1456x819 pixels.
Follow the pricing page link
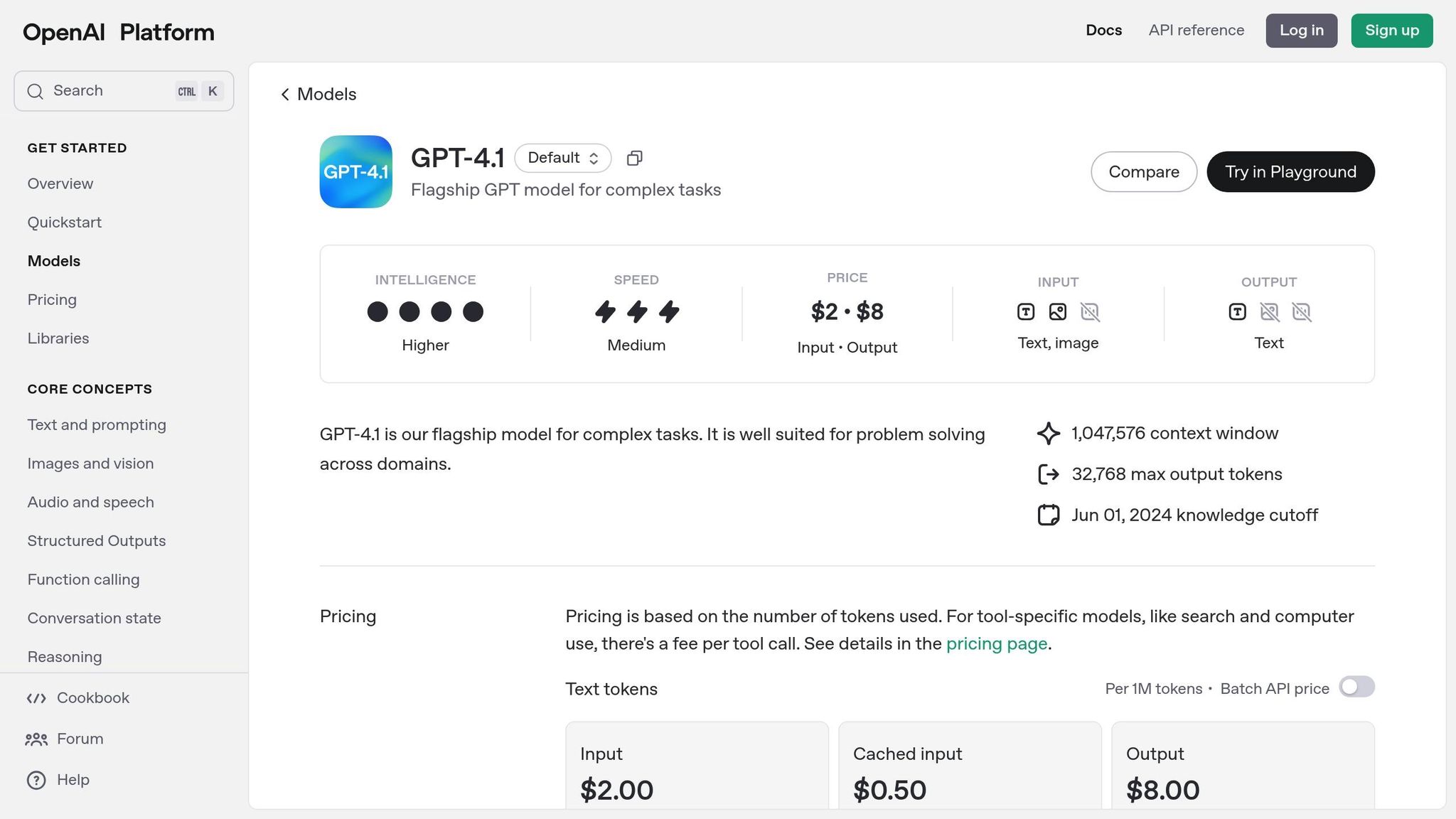point(996,643)
